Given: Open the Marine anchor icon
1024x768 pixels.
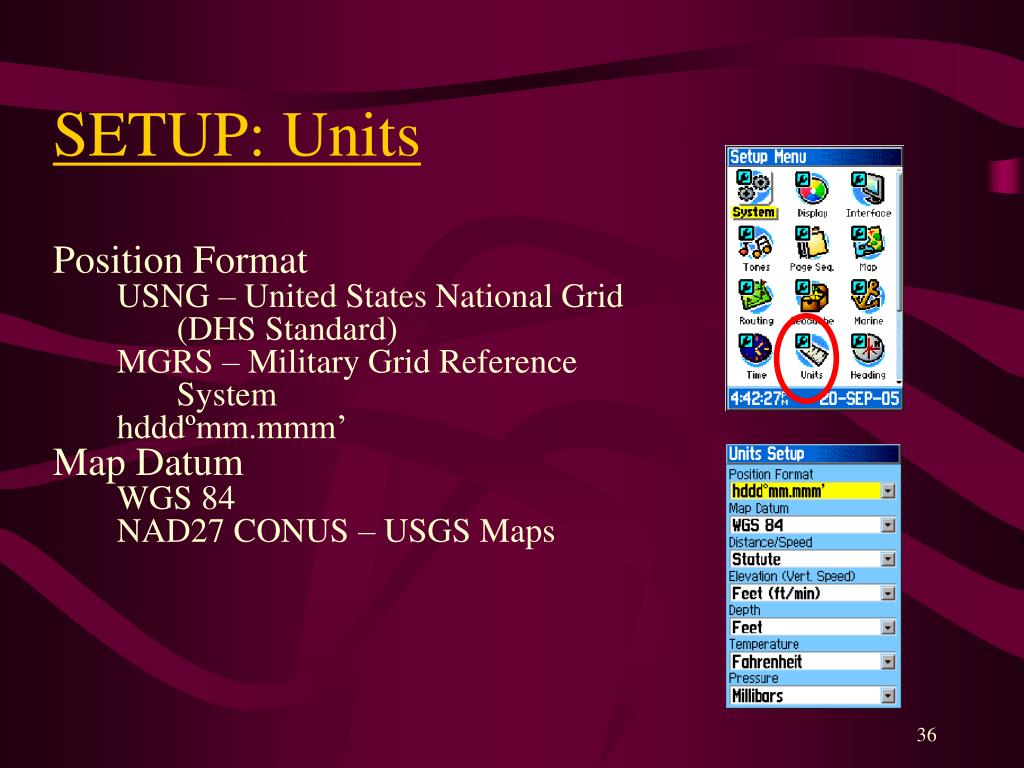Looking at the screenshot, I should pos(868,296).
